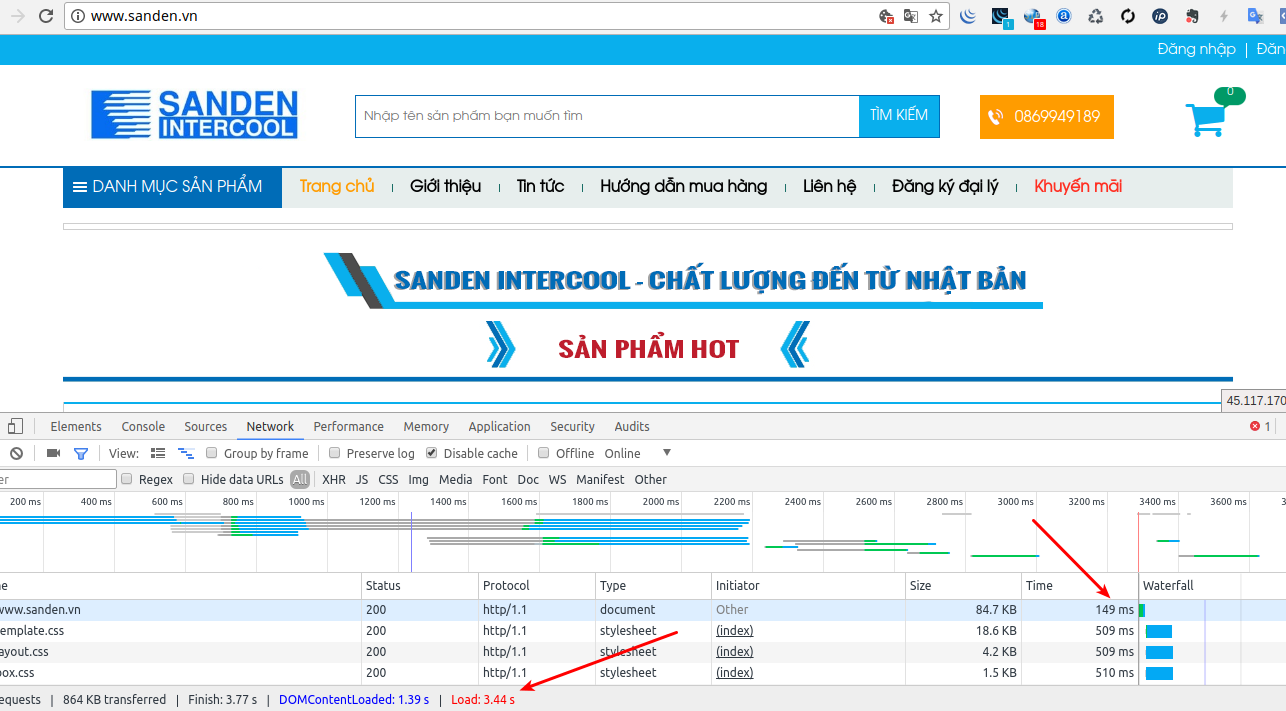Switch to large request rows view icon
Screen dimensions: 1286x711
158,453
